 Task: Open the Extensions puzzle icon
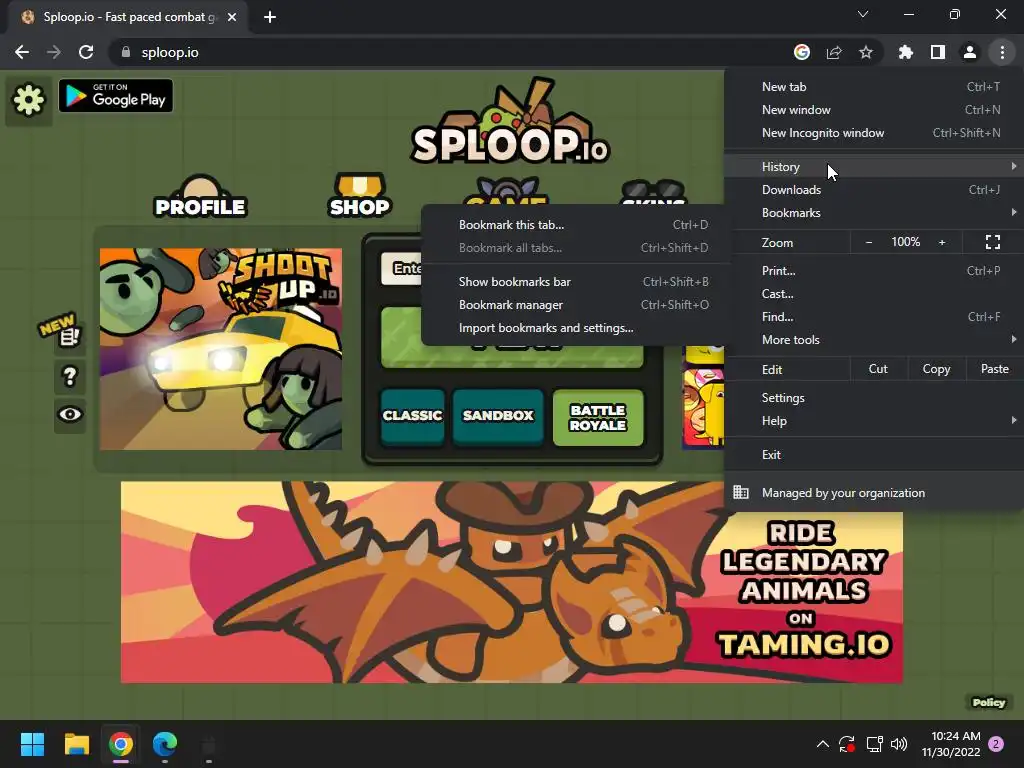[906, 52]
